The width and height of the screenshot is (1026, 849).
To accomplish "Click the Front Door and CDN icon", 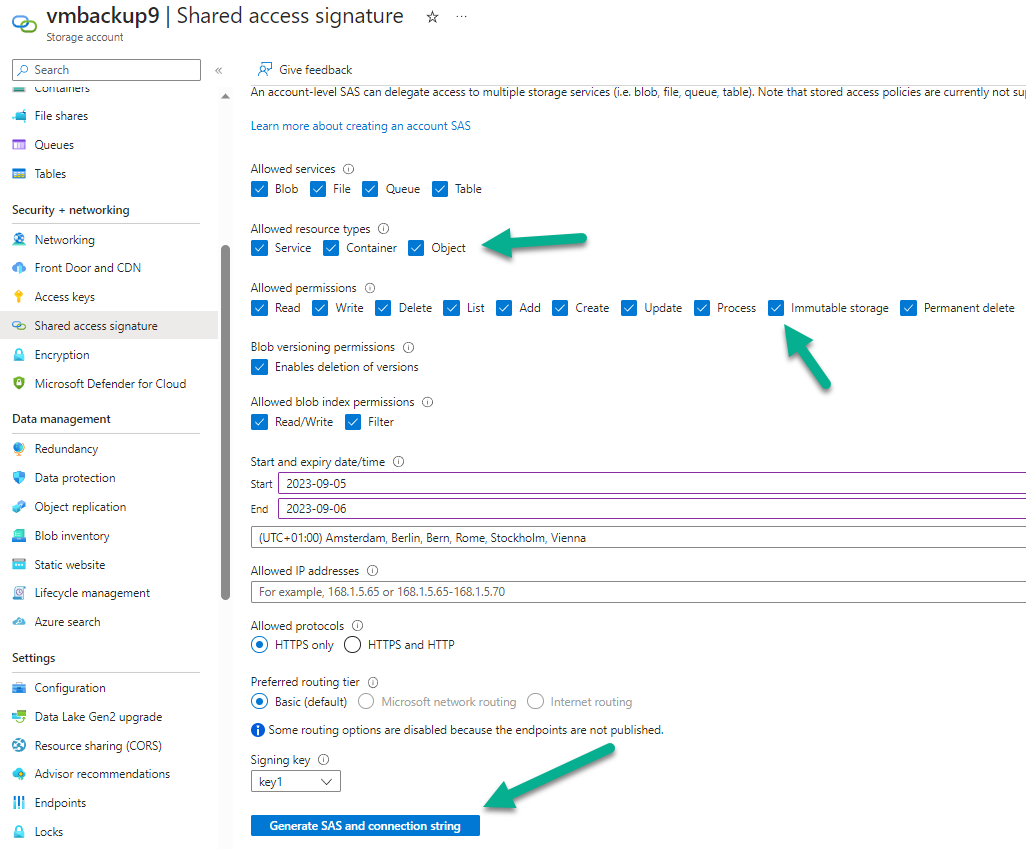I will pos(19,268).
